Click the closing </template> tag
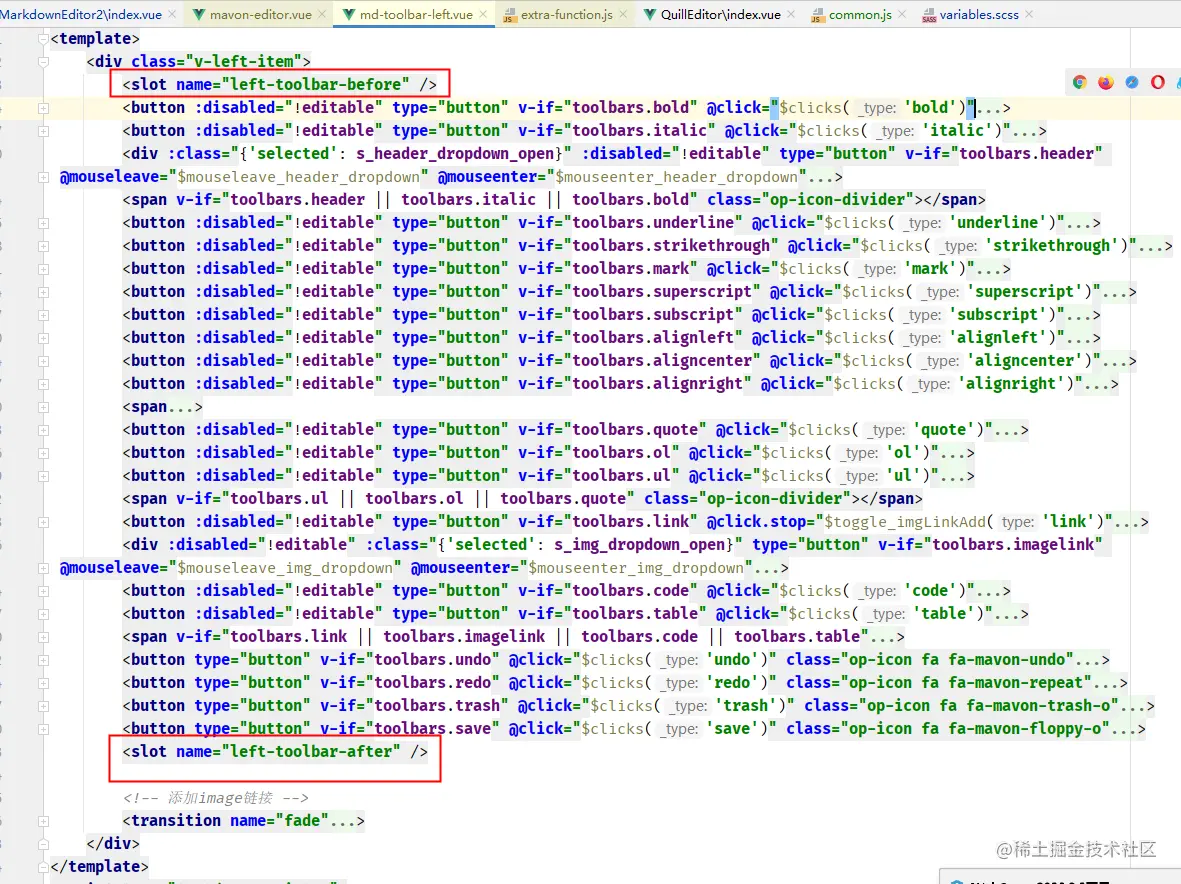The width and height of the screenshot is (1181, 884). tap(99, 867)
